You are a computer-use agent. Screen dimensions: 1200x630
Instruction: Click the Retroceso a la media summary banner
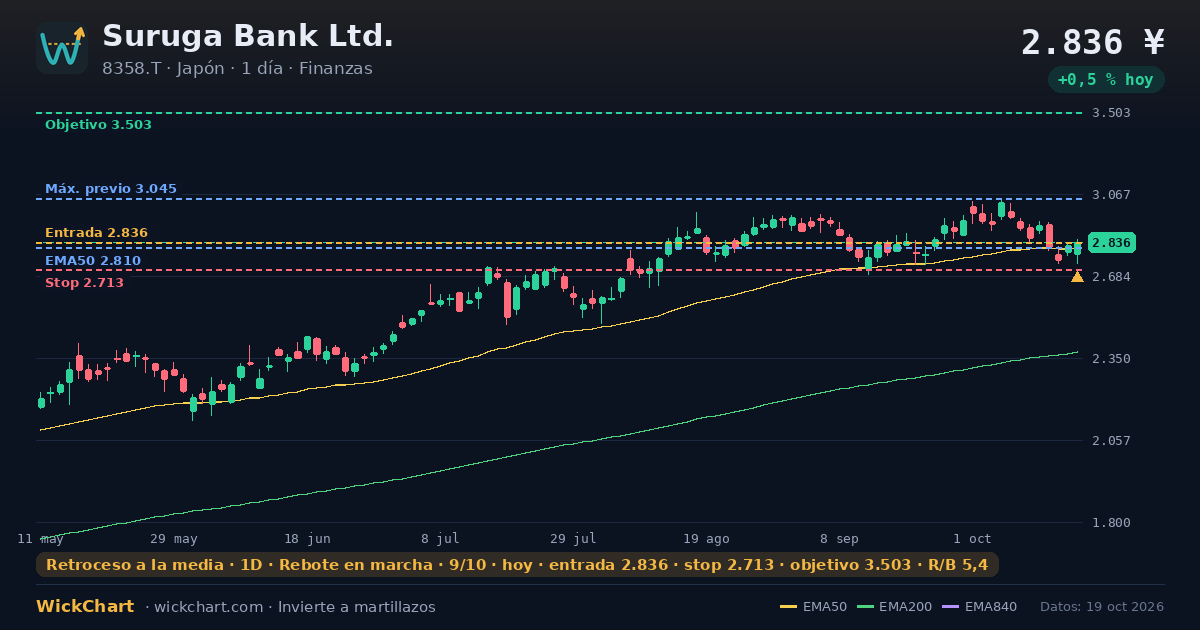517,565
